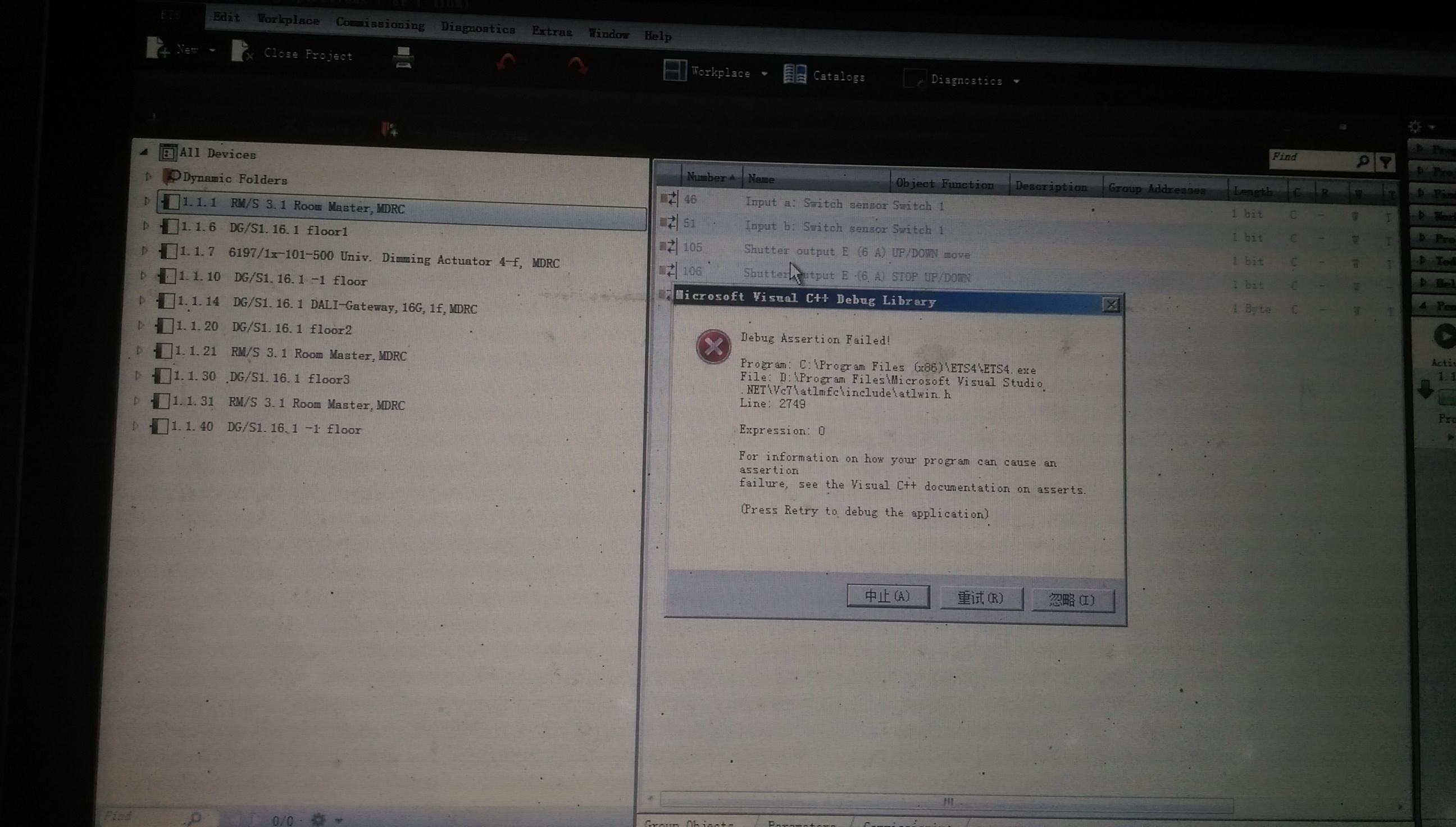Click the Undo arrow icon
Image resolution: width=1456 pixels, height=827 pixels.
tap(506, 61)
